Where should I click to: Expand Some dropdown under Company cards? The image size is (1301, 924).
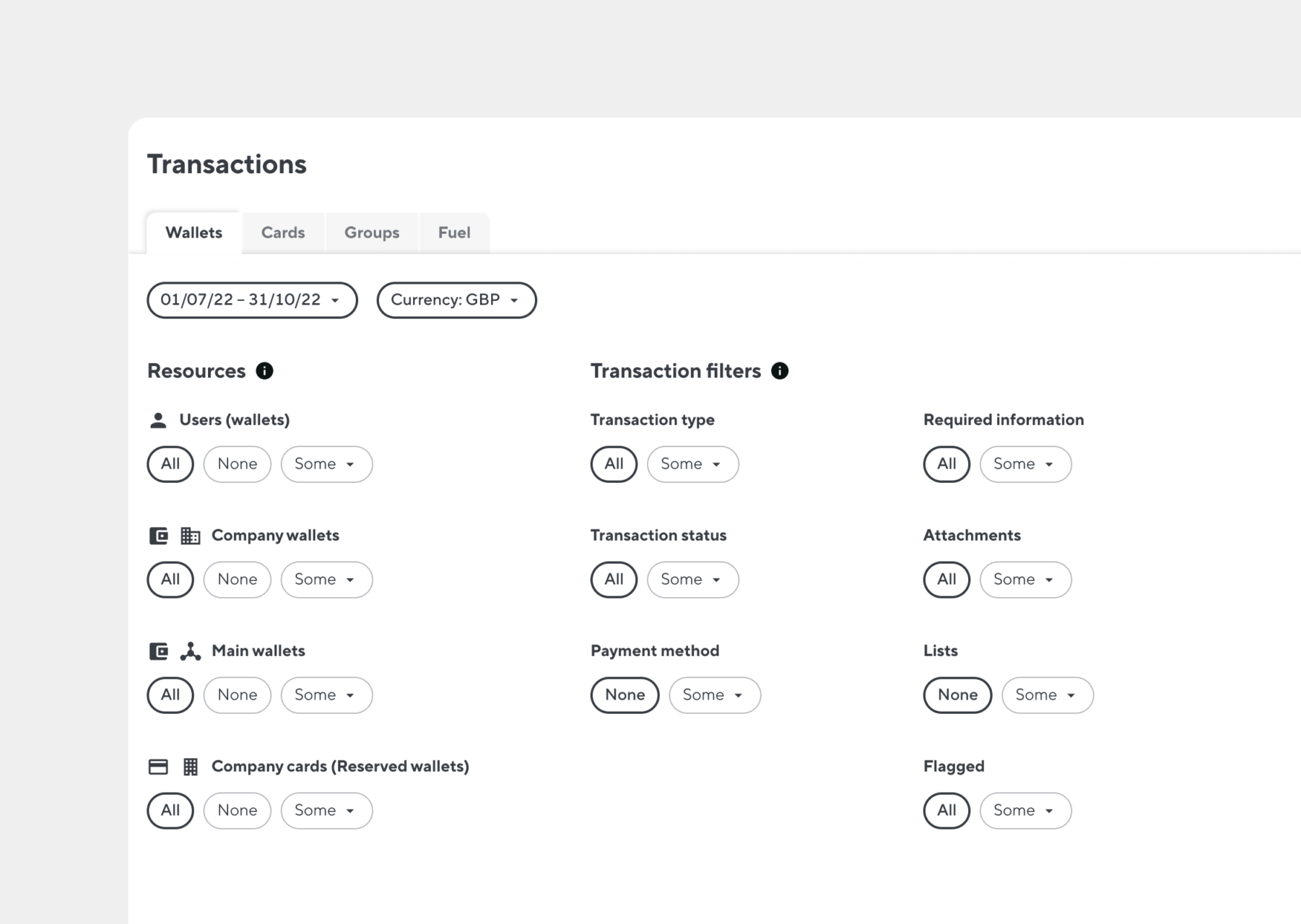(x=326, y=811)
